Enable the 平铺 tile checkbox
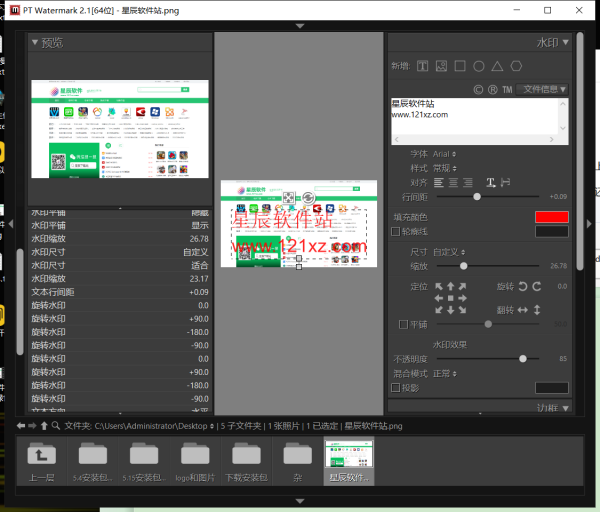The height and width of the screenshot is (512, 600). tap(403, 324)
